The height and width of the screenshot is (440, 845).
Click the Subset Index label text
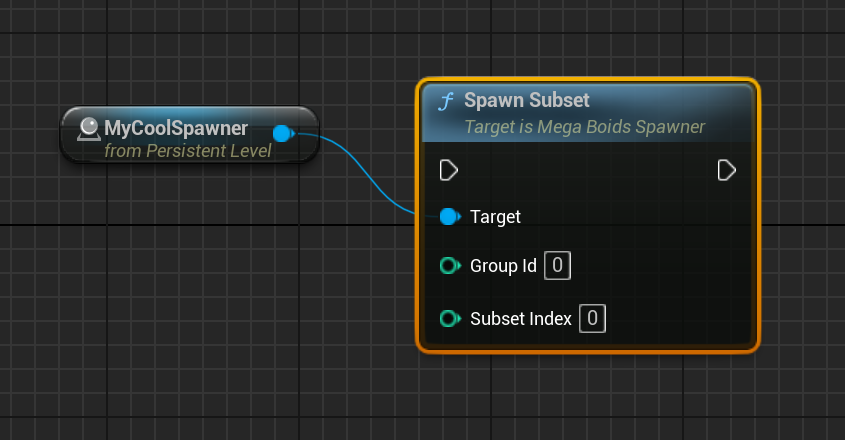520,319
